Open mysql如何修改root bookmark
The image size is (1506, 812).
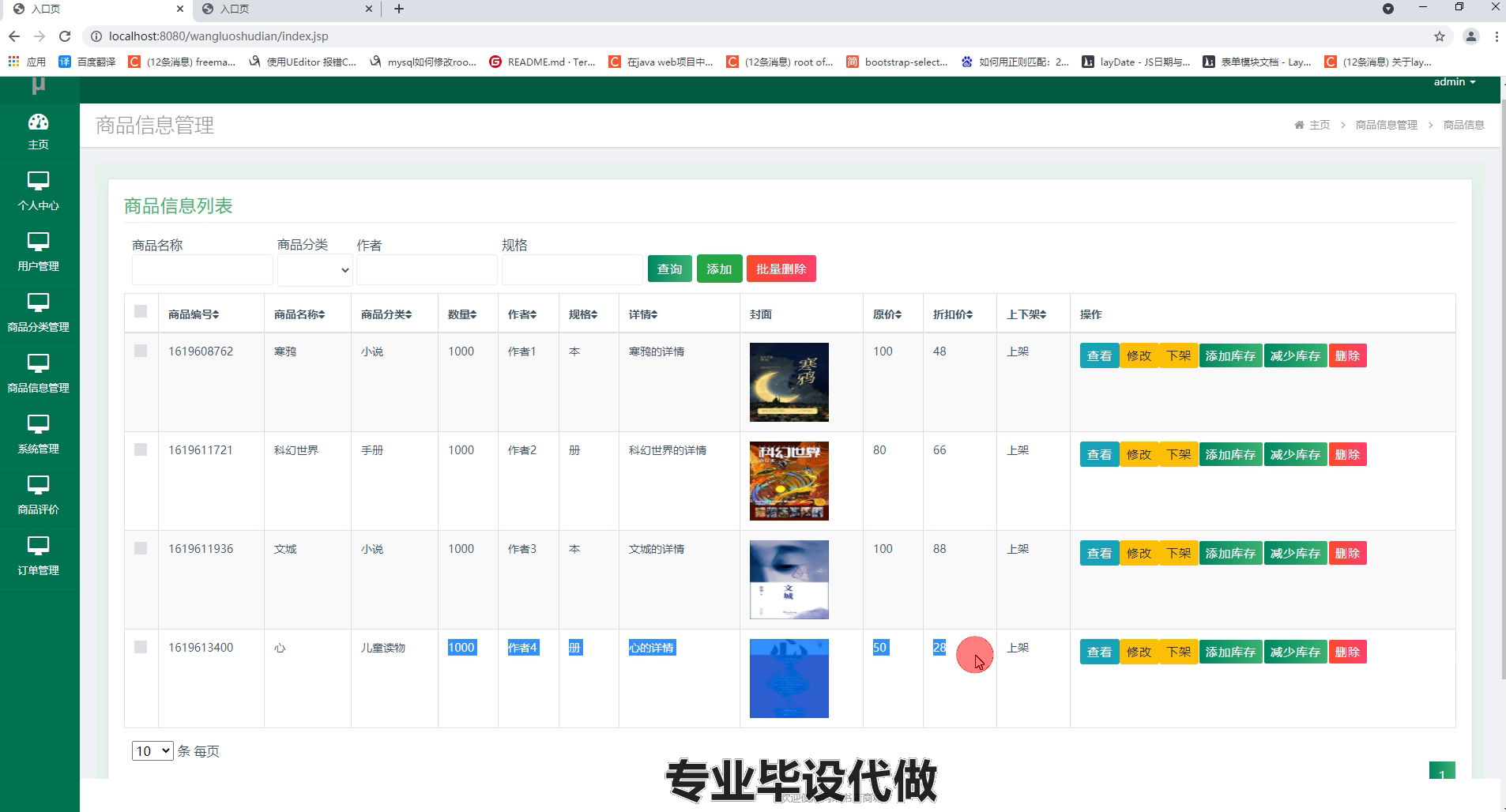(x=424, y=62)
